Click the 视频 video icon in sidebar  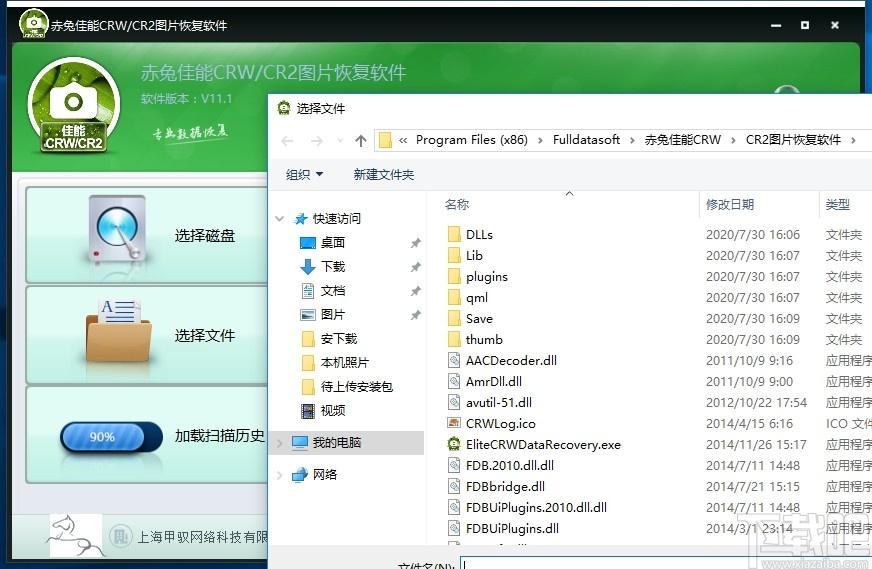click(308, 410)
